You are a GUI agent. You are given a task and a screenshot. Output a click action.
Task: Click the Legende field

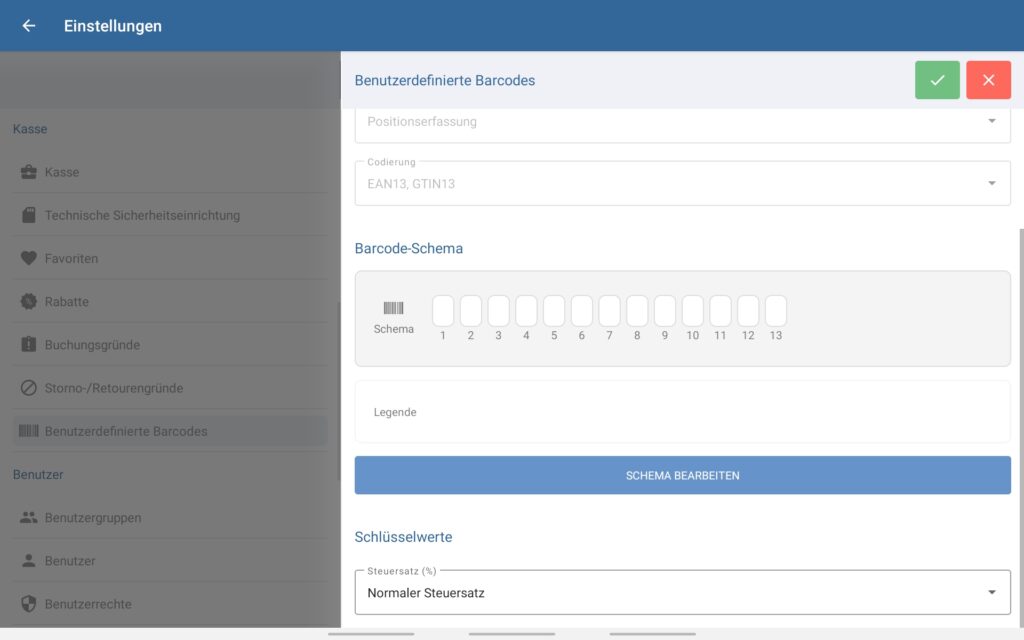click(x=682, y=412)
